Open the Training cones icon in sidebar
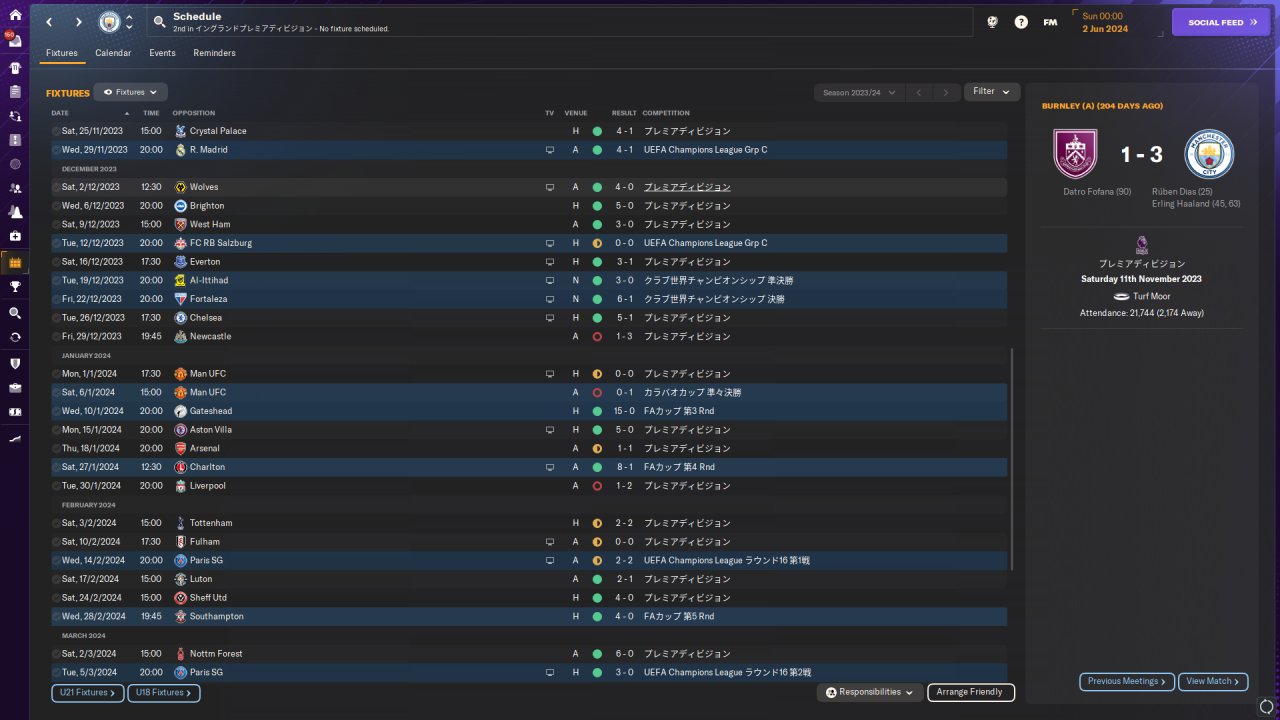The height and width of the screenshot is (720, 1280). (15, 212)
